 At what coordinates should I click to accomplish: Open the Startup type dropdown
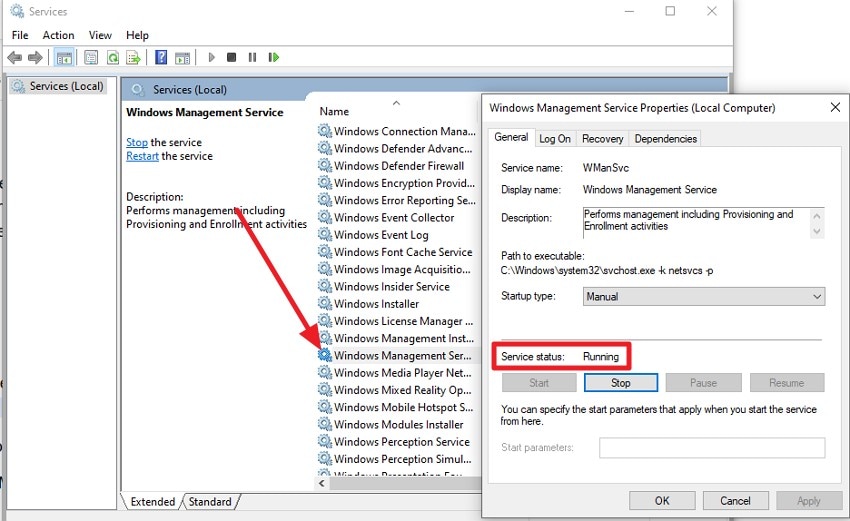click(704, 297)
